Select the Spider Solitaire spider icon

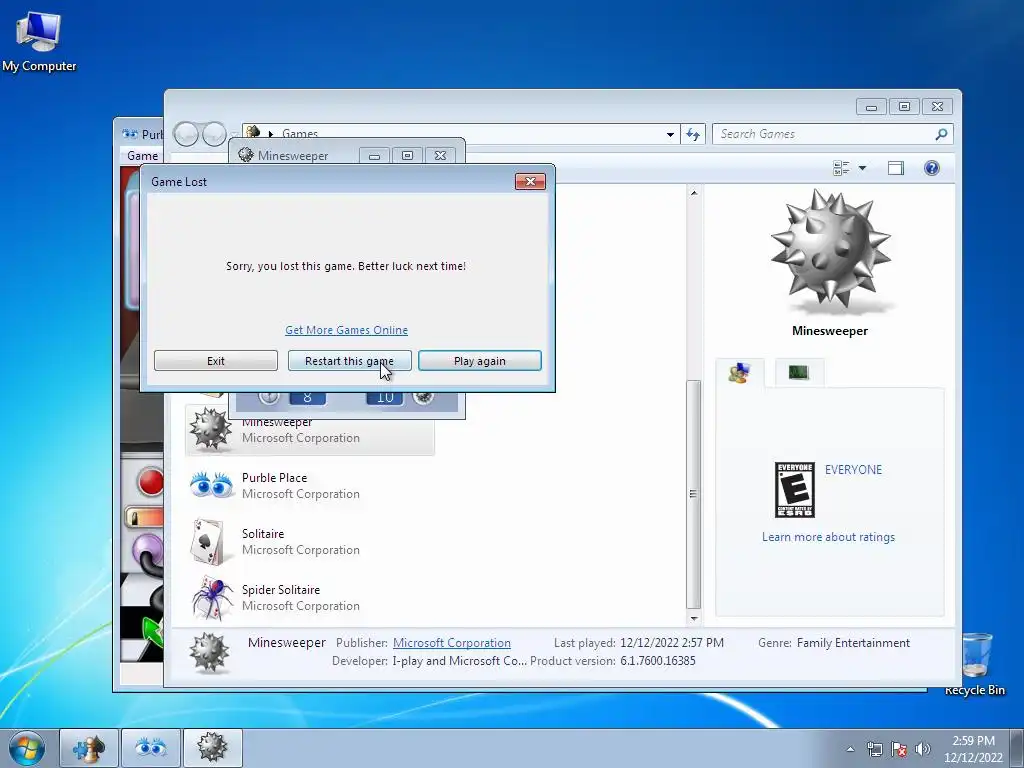tap(212, 597)
